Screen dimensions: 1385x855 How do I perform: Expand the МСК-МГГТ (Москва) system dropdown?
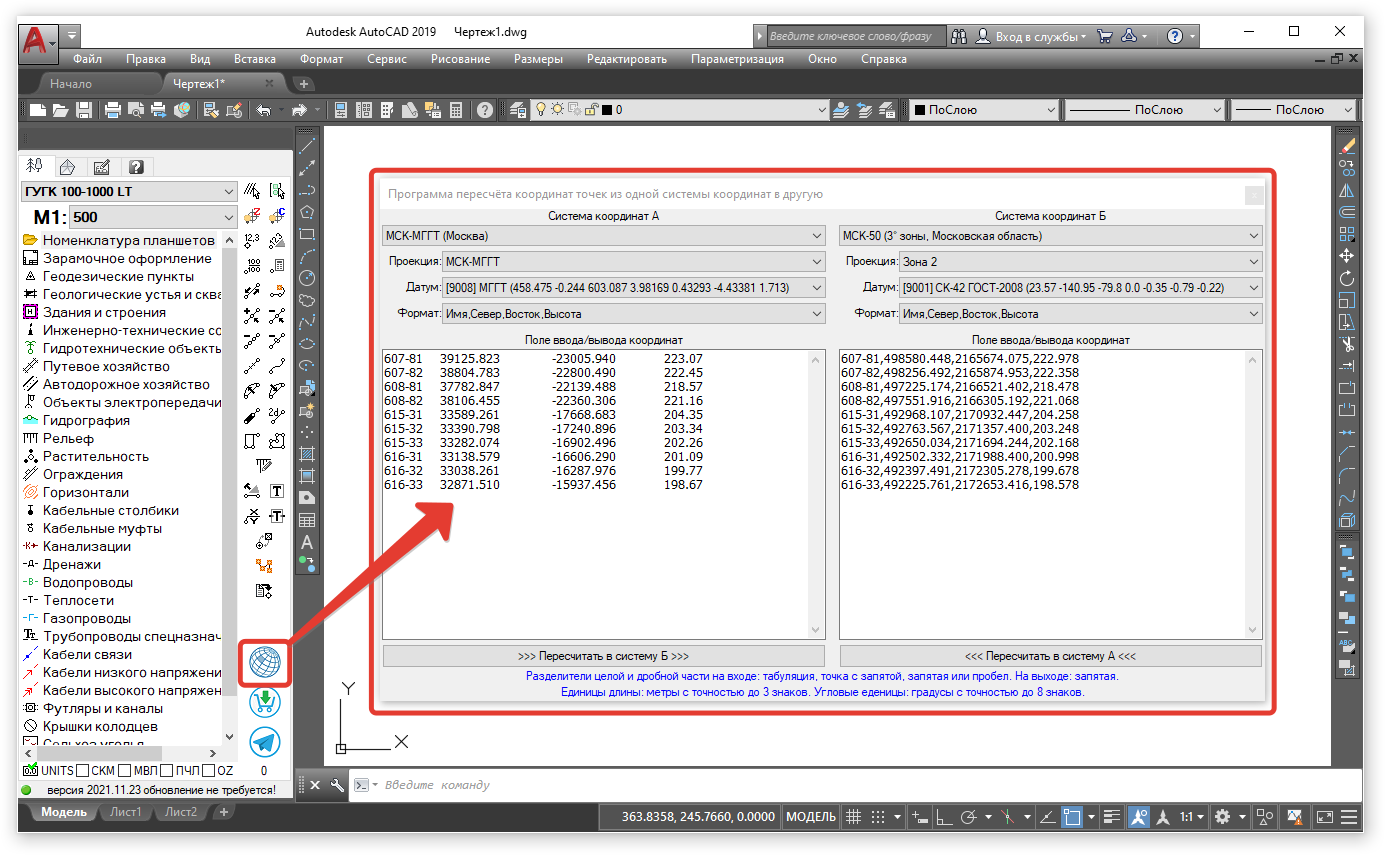tap(603, 236)
